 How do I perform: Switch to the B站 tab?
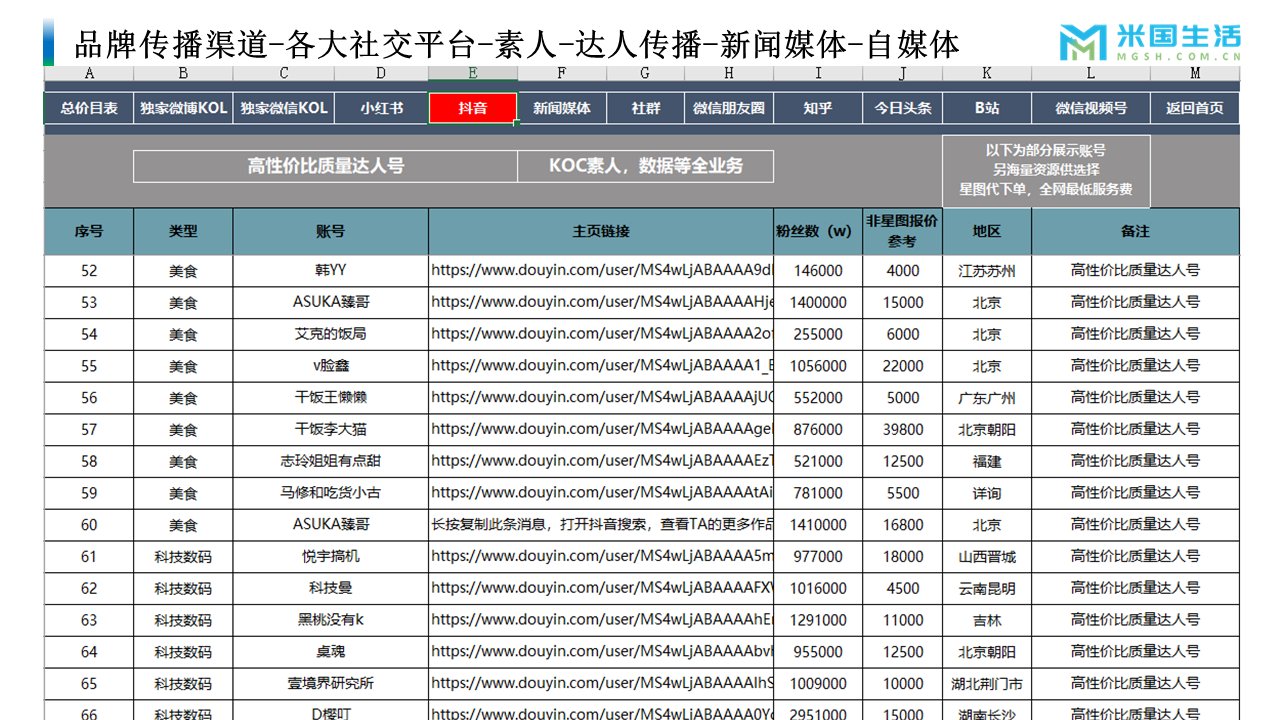coord(987,108)
